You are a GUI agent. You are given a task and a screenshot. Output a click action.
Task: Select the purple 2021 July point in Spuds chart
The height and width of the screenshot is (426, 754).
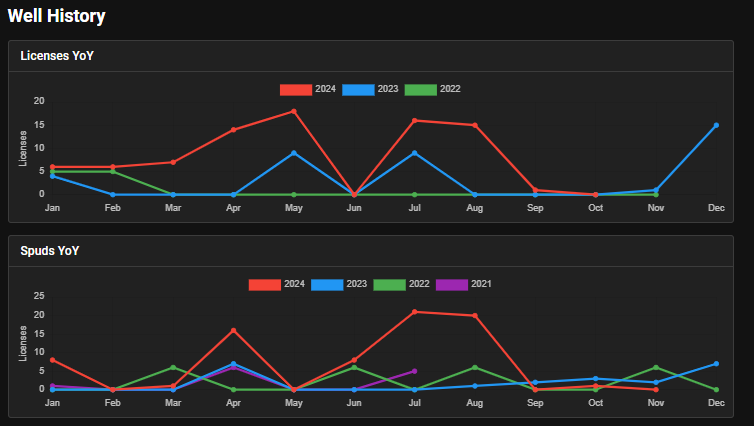pos(414,371)
